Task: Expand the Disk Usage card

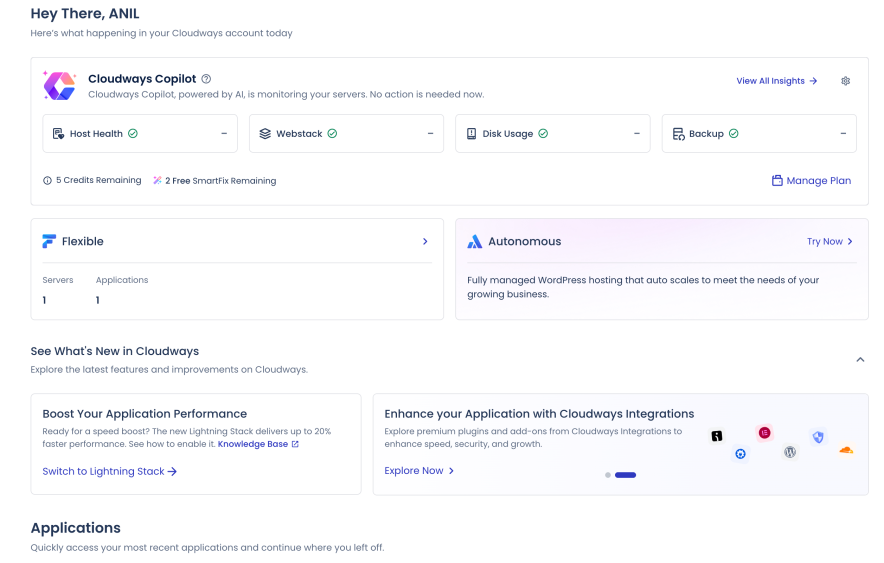Action: tap(637, 134)
